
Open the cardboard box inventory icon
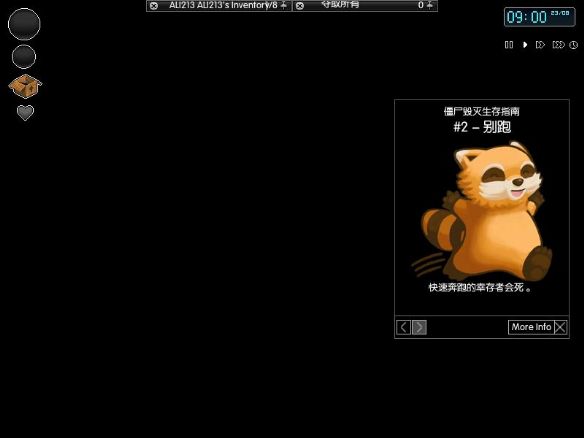pyautogui.click(x=25, y=86)
